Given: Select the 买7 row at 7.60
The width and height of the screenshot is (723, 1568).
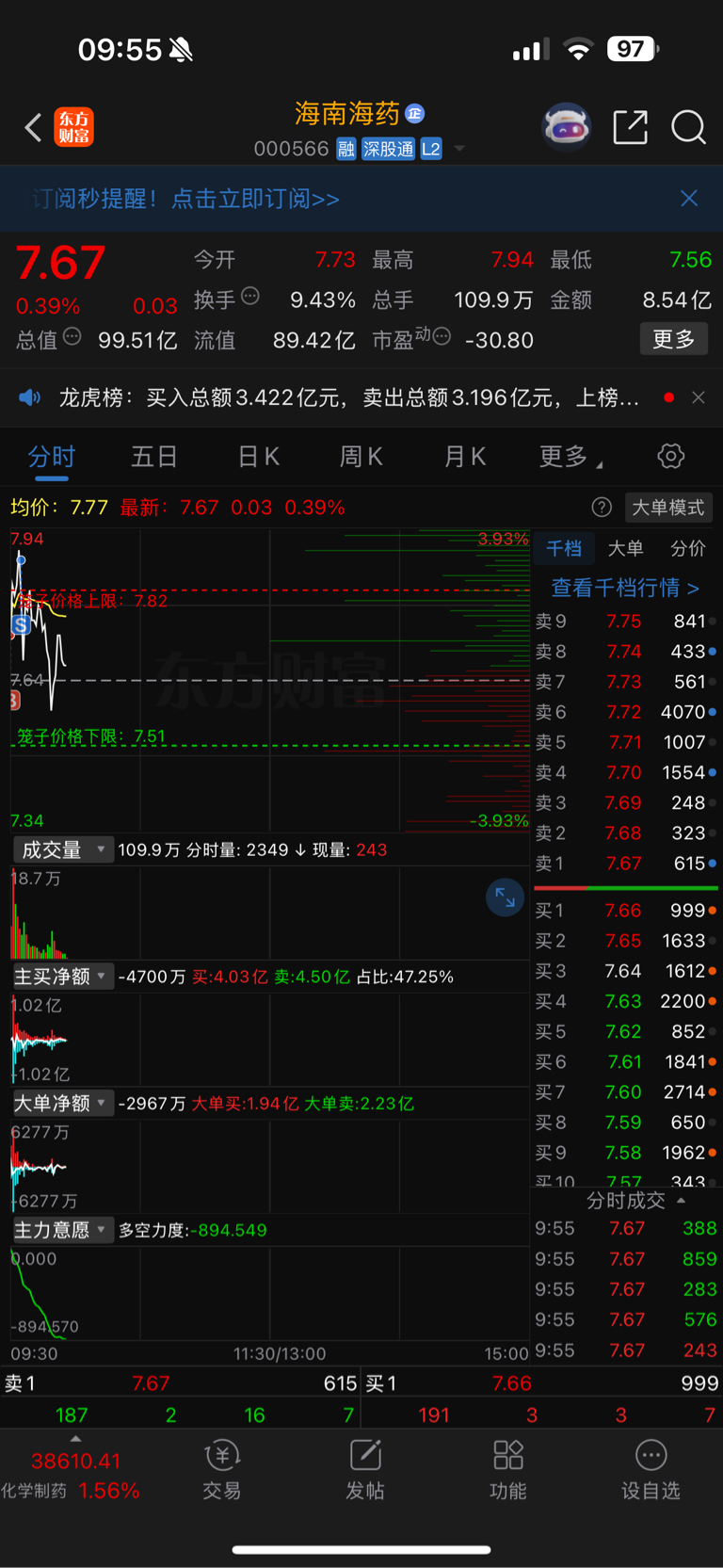Looking at the screenshot, I should [625, 1092].
